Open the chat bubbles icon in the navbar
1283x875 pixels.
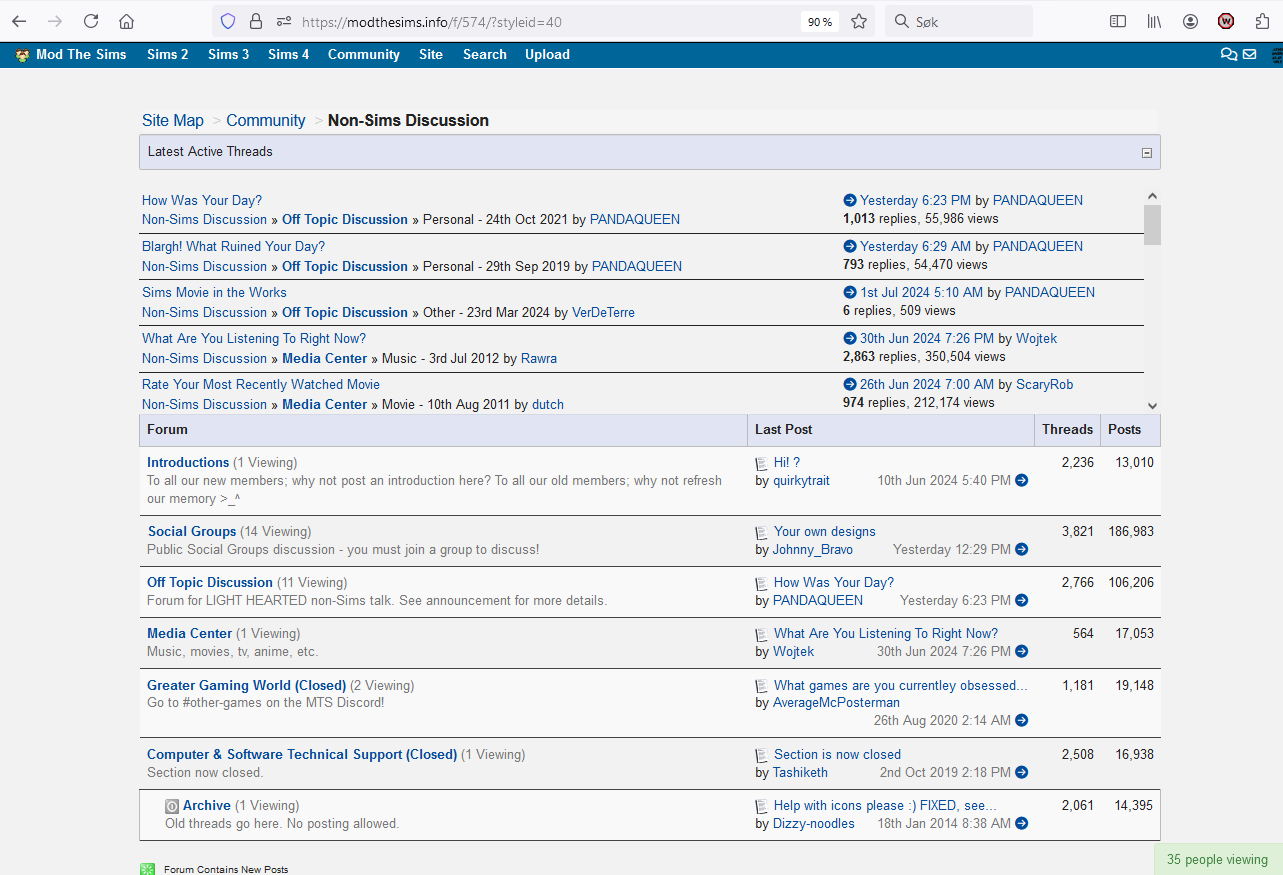pos(1229,54)
